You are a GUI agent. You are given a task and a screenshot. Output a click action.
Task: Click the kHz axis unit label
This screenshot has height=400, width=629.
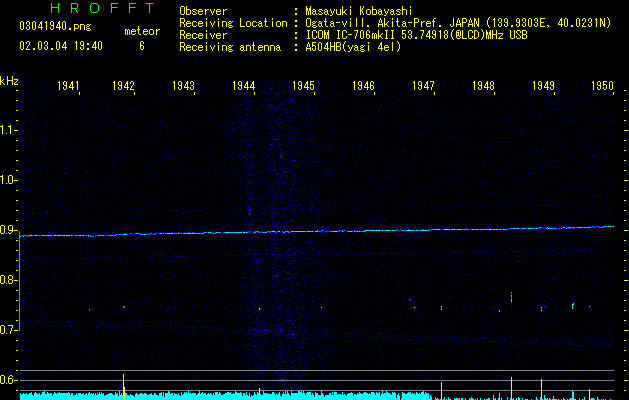[9, 81]
